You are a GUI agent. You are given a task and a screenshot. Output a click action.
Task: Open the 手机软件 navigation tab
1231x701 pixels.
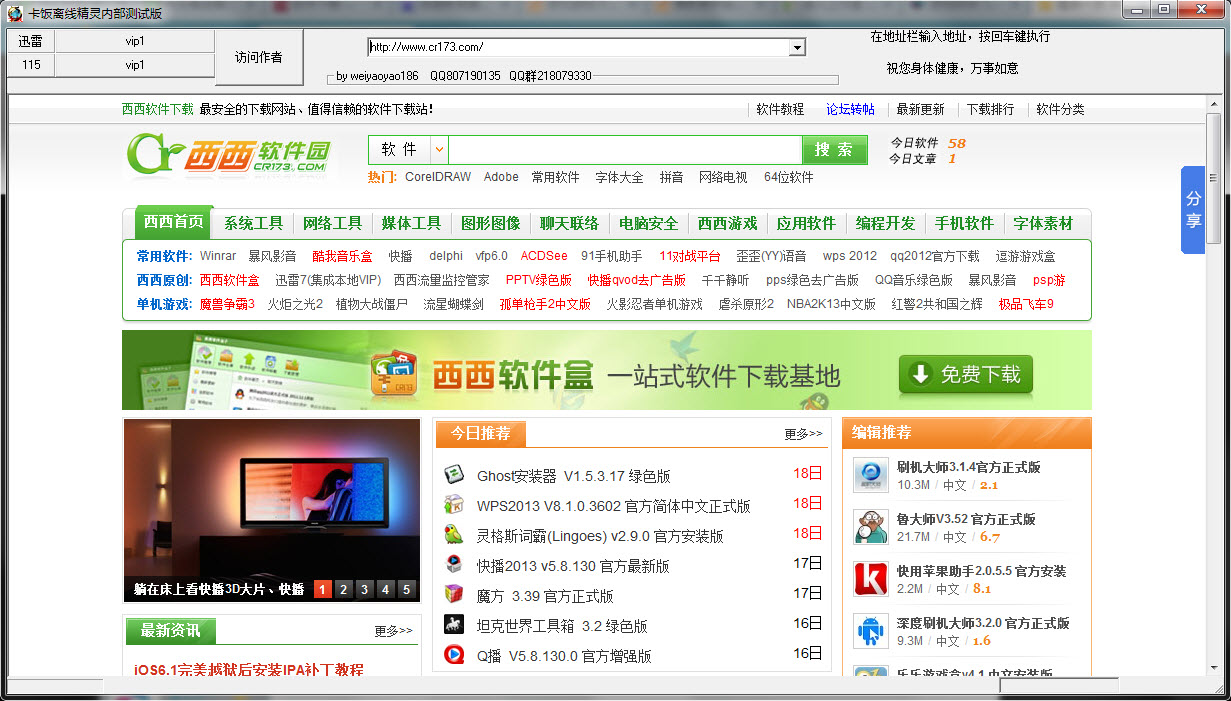coord(964,223)
